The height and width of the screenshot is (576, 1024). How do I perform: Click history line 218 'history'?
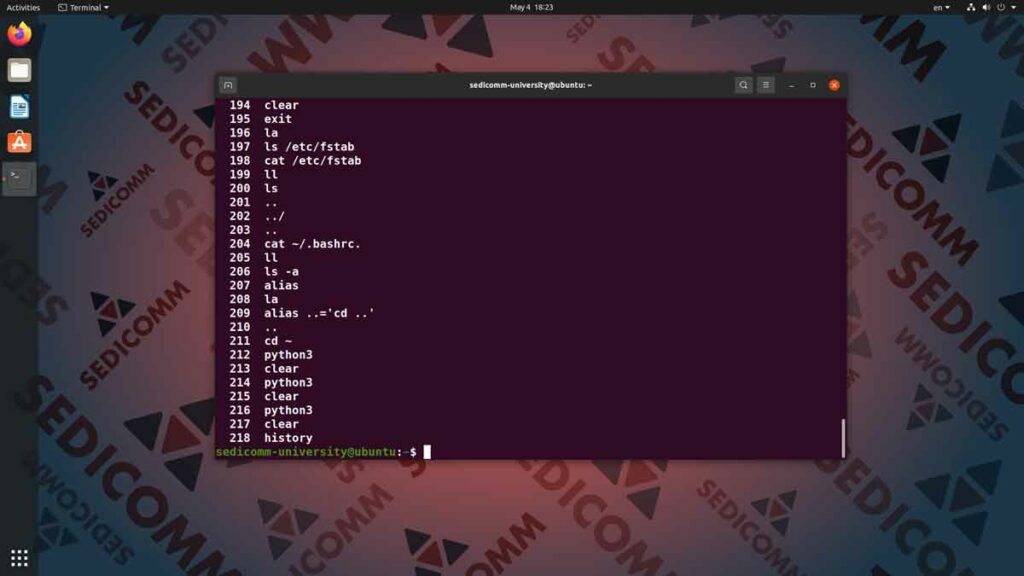click(271, 438)
